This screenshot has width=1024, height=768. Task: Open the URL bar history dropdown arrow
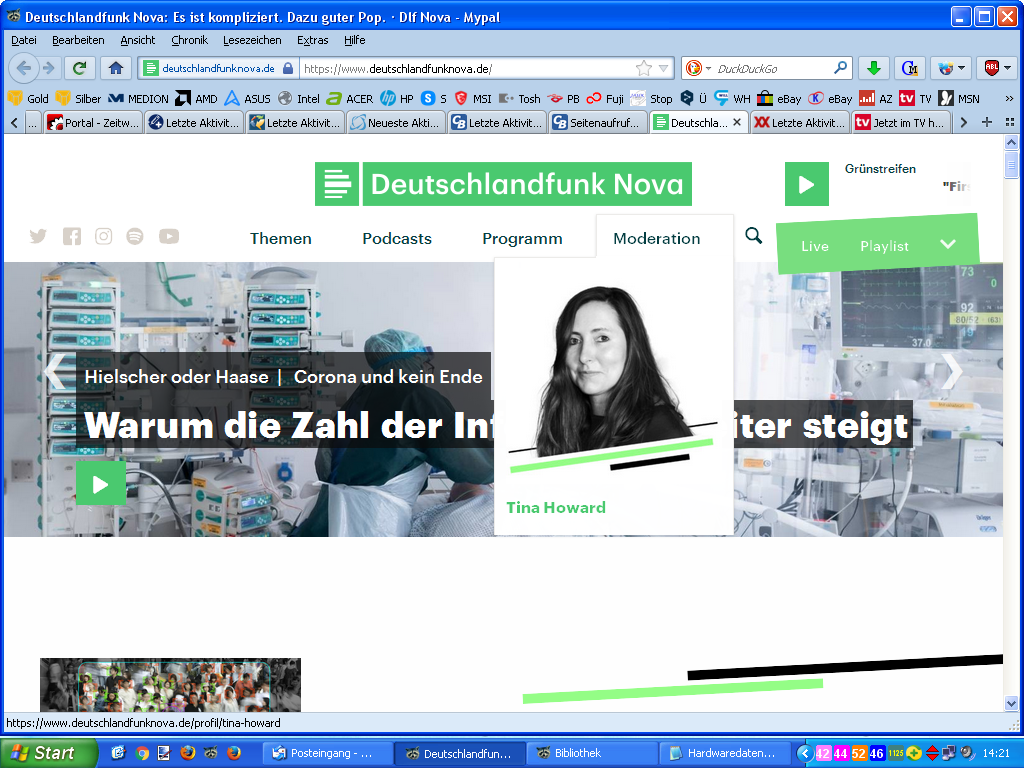664,68
